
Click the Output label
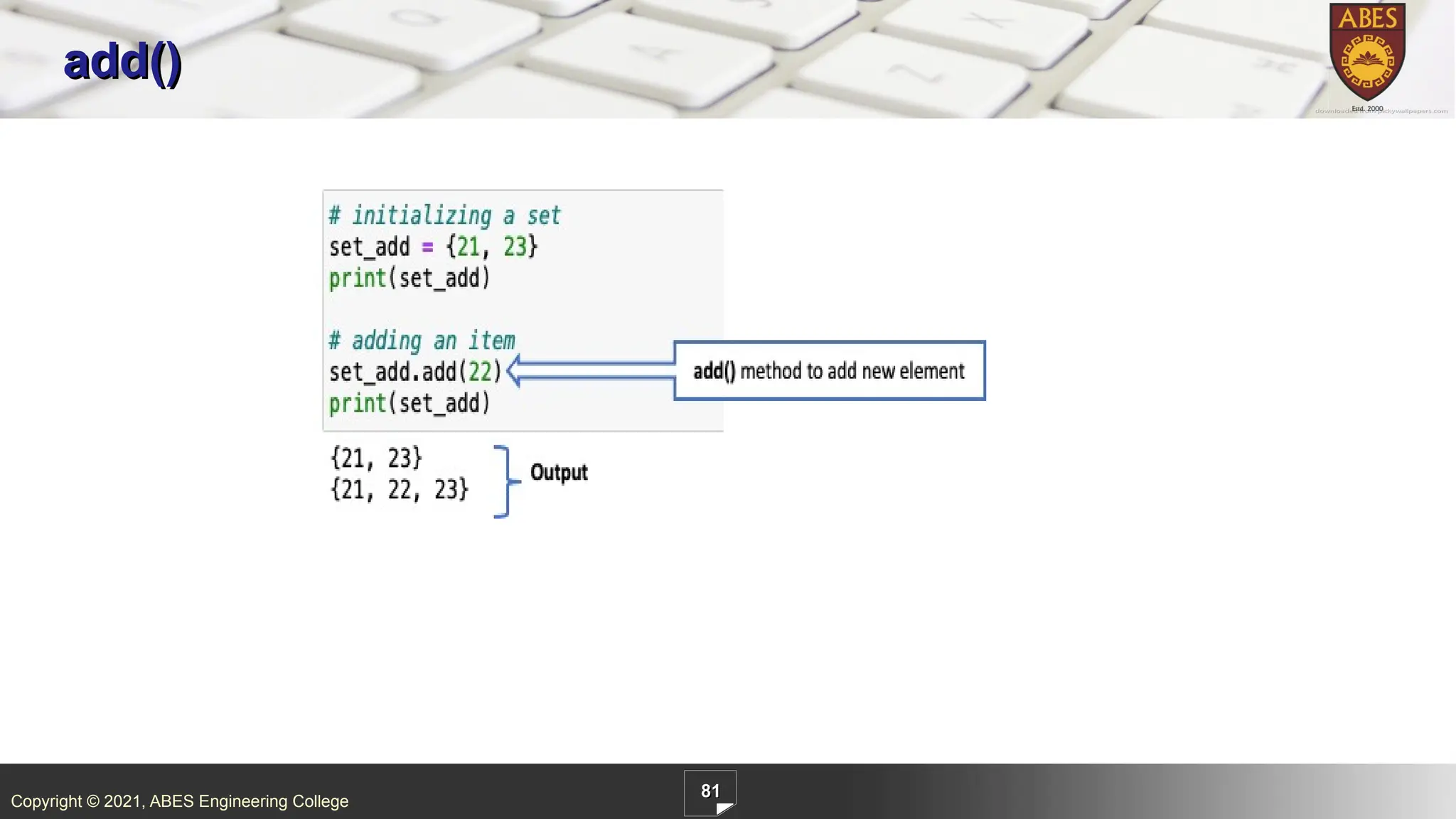559,472
